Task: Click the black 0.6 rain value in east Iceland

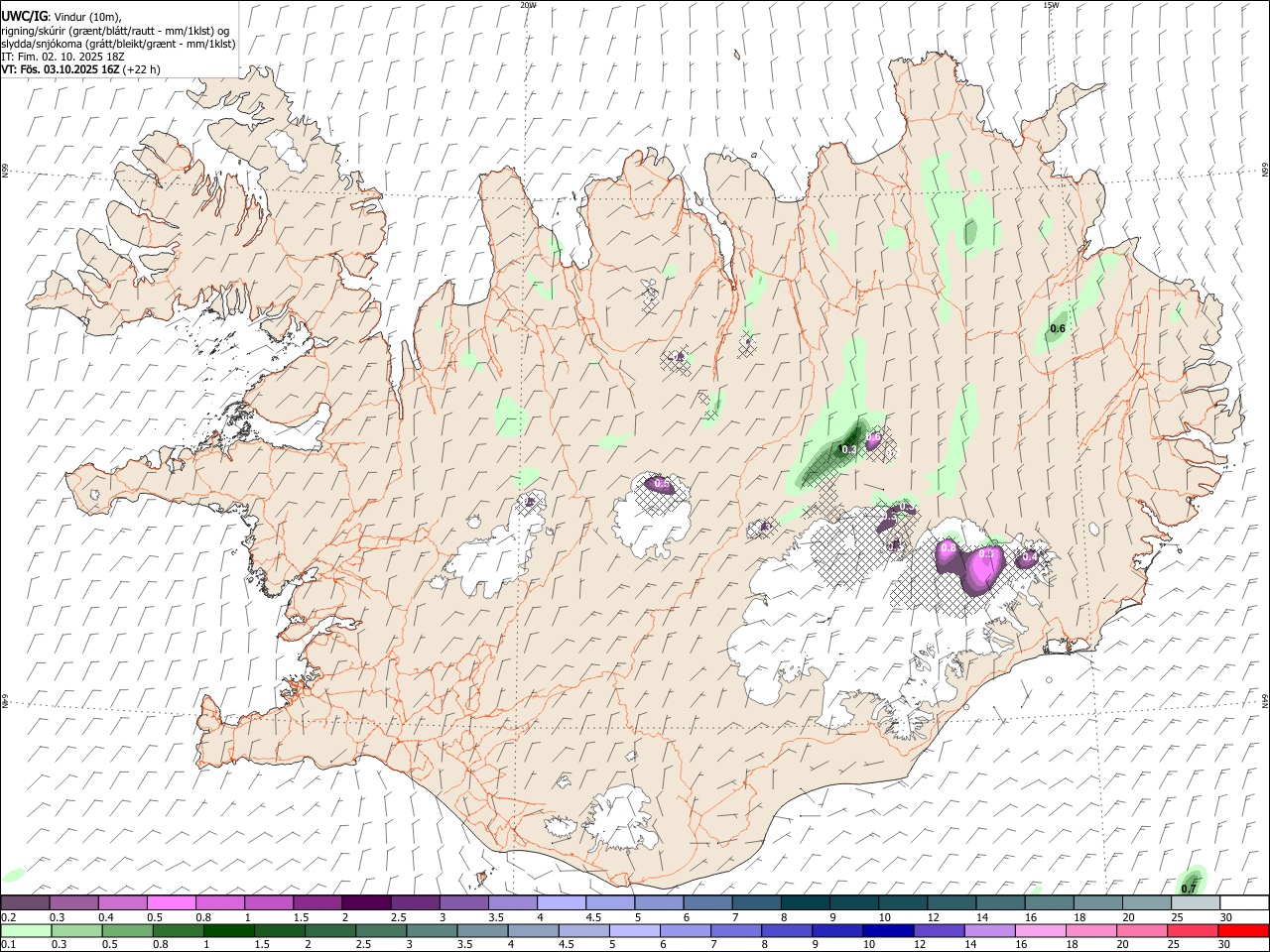Action: [x=1058, y=328]
